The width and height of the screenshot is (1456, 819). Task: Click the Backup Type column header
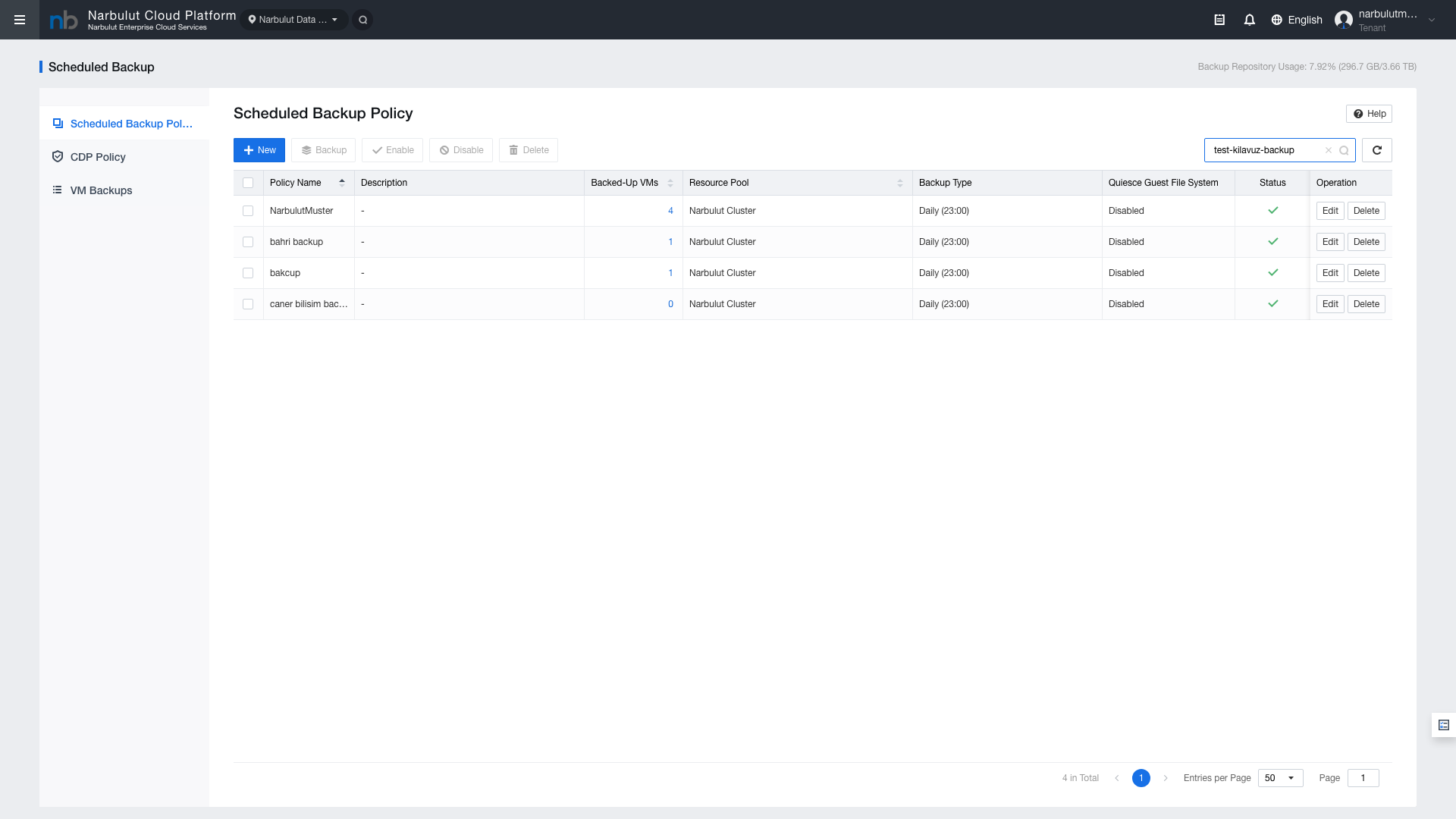pyautogui.click(x=945, y=183)
